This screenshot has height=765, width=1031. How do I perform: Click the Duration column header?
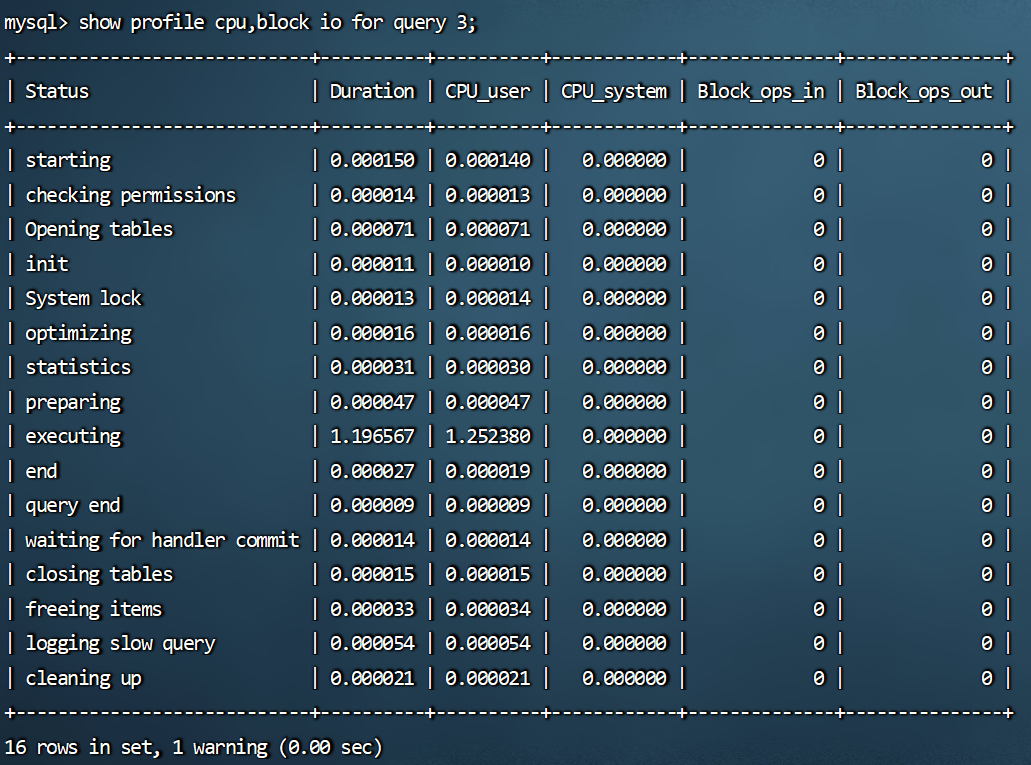coord(372,91)
